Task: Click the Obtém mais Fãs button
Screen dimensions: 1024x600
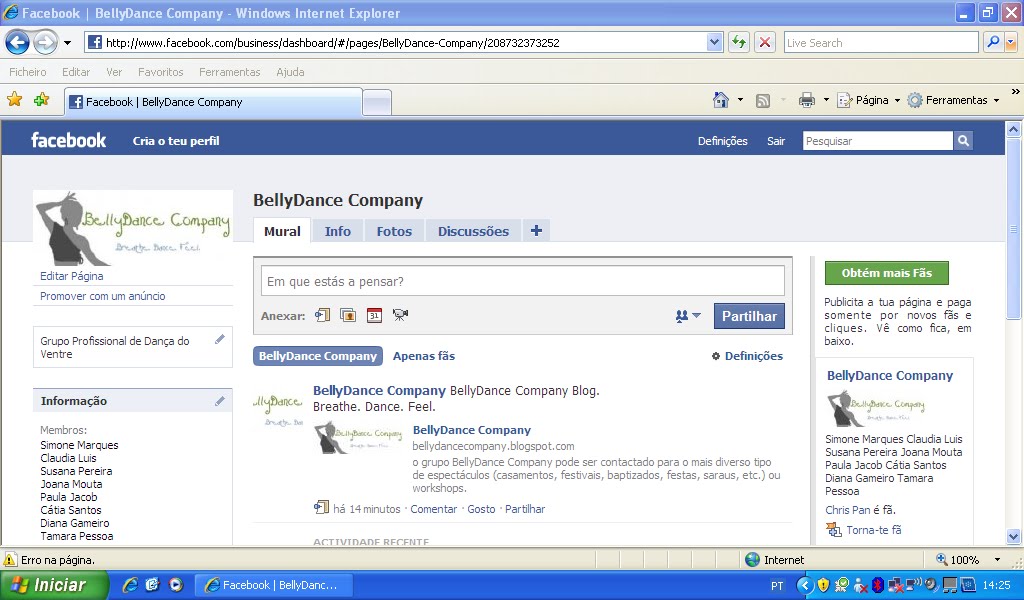Action: [887, 273]
